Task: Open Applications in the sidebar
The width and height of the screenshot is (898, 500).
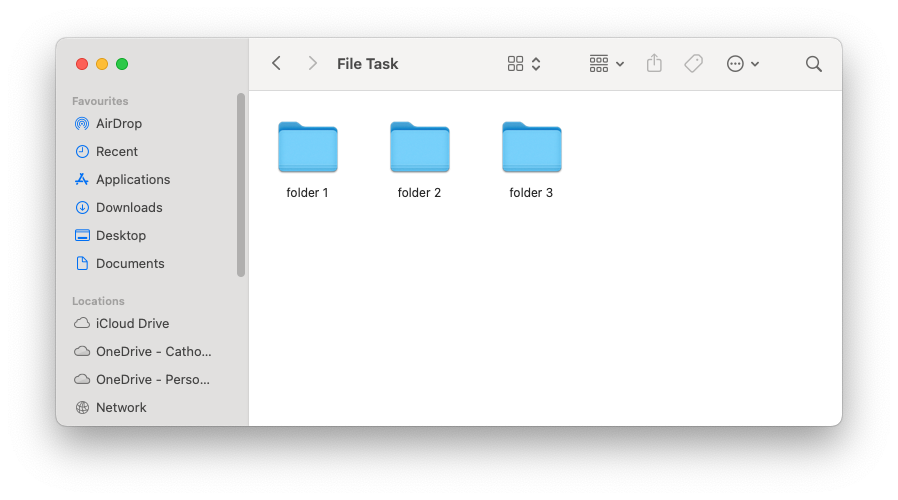Action: click(132, 180)
